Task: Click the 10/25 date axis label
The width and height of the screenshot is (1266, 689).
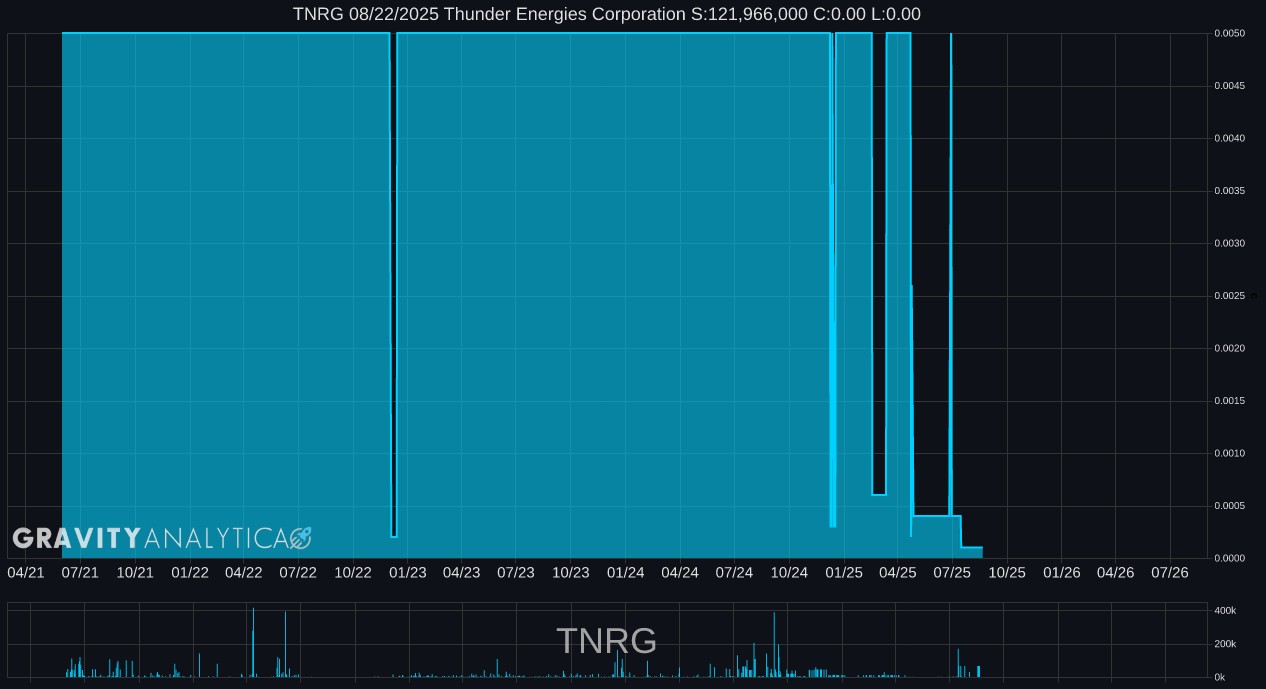Action: tap(1007, 572)
